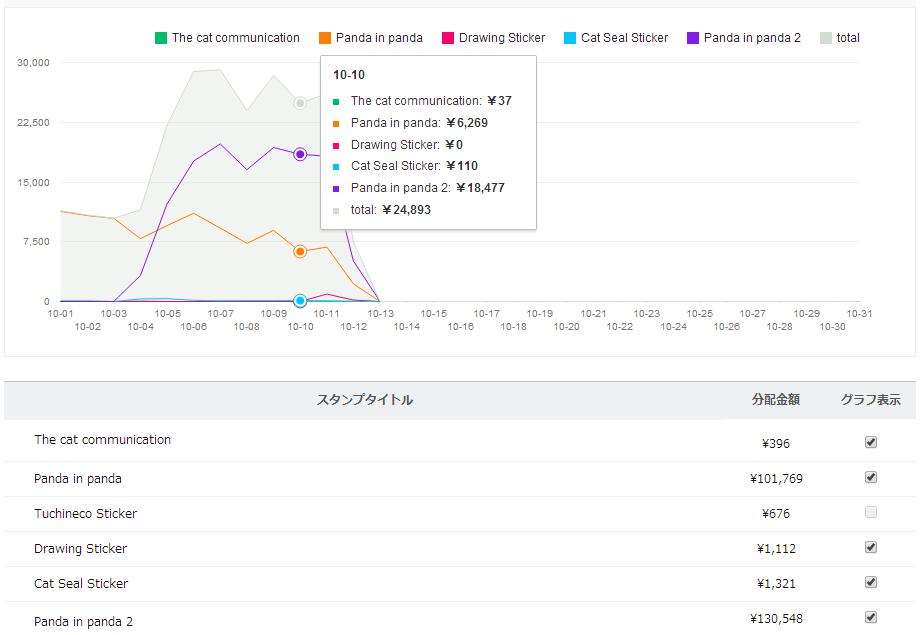Click blue Cat Seal Sticker legend swatch
Image resolution: width=922 pixels, height=635 pixels.
(x=571, y=38)
